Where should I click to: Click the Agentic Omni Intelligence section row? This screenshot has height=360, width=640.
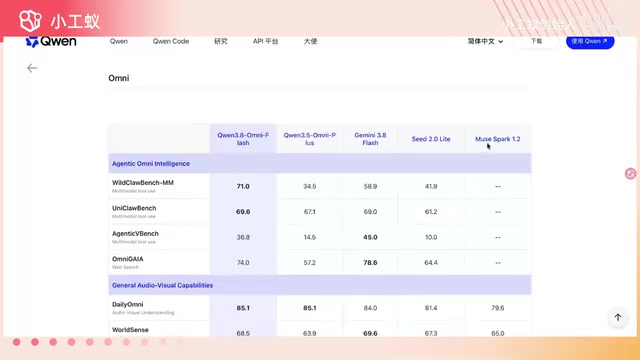[x=320, y=163]
